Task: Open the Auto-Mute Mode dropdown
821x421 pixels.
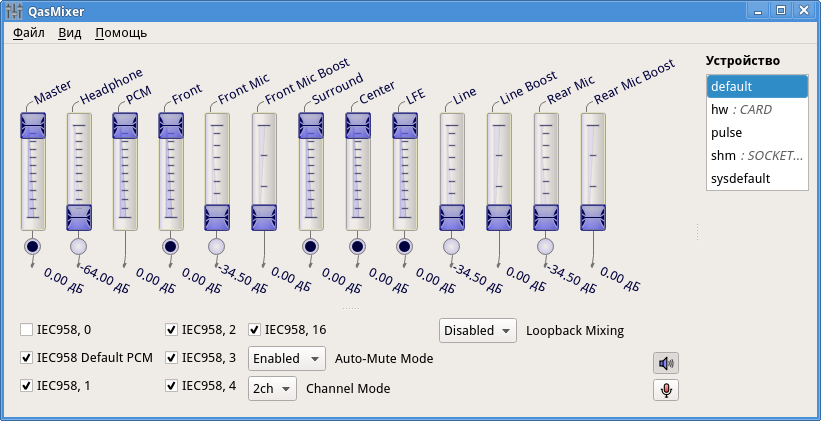Action: tap(286, 359)
